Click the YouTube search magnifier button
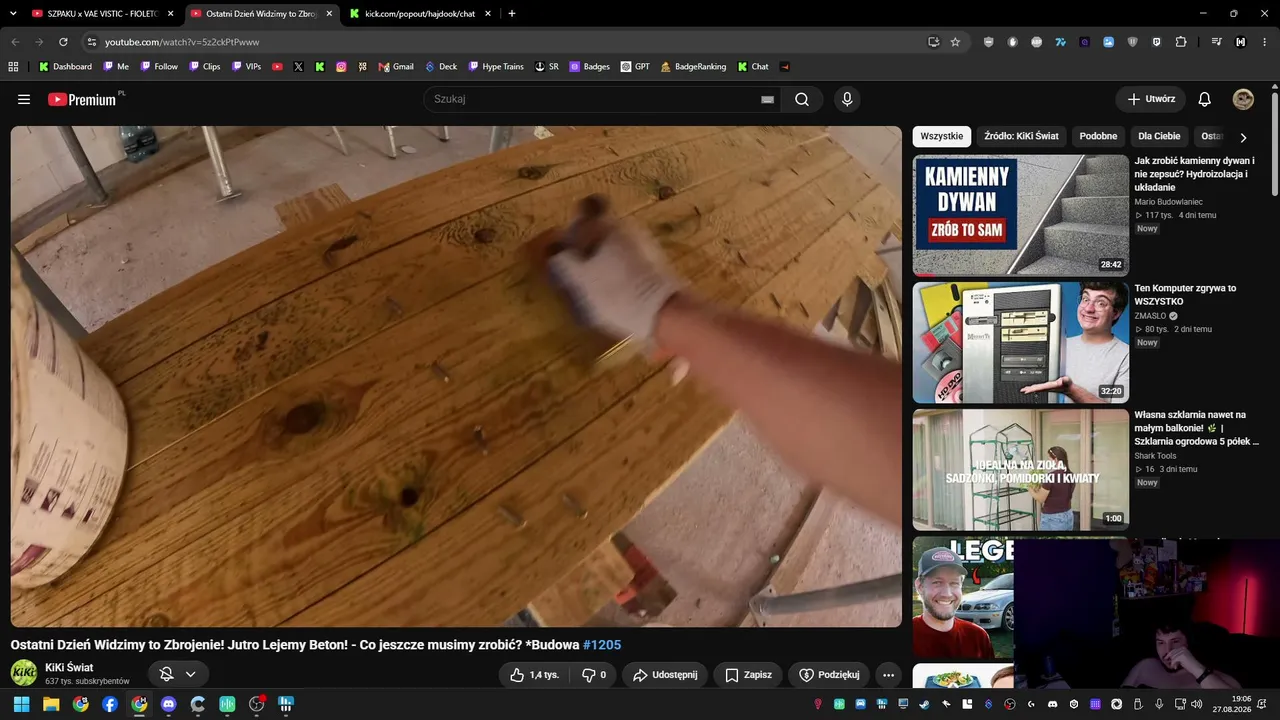This screenshot has height=720, width=1280. 802,99
